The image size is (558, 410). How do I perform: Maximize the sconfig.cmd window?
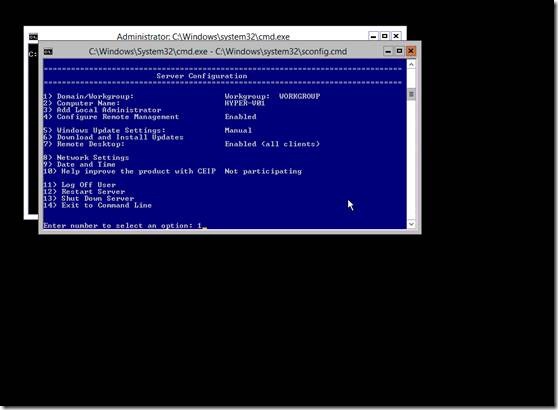[399, 51]
